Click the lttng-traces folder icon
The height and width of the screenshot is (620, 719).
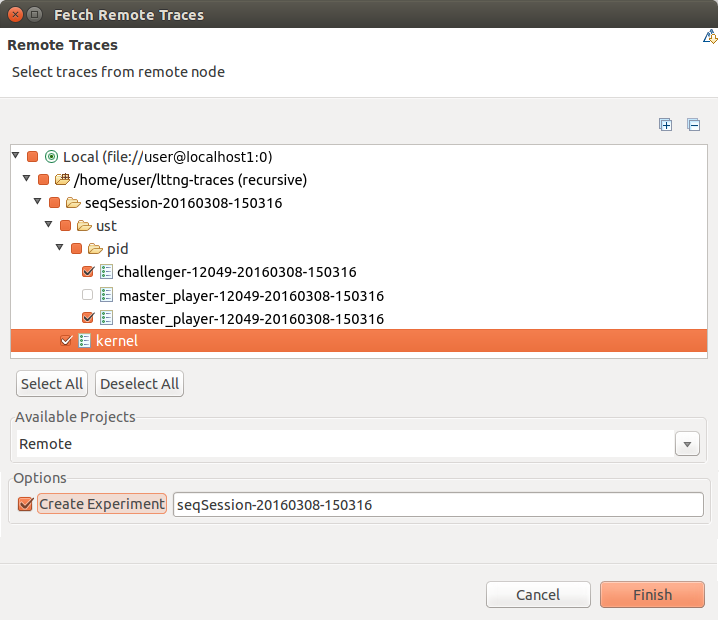click(x=62, y=180)
